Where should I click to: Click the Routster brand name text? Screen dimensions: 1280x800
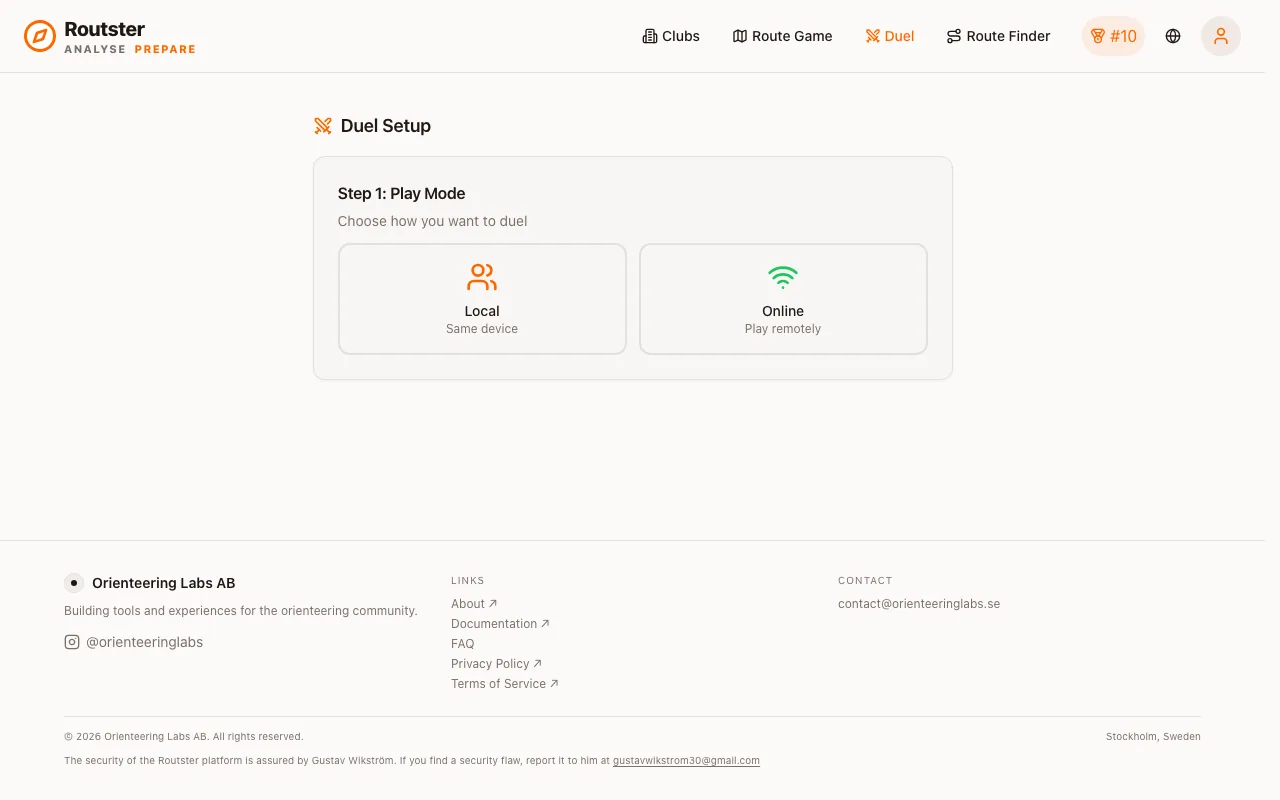tap(104, 29)
